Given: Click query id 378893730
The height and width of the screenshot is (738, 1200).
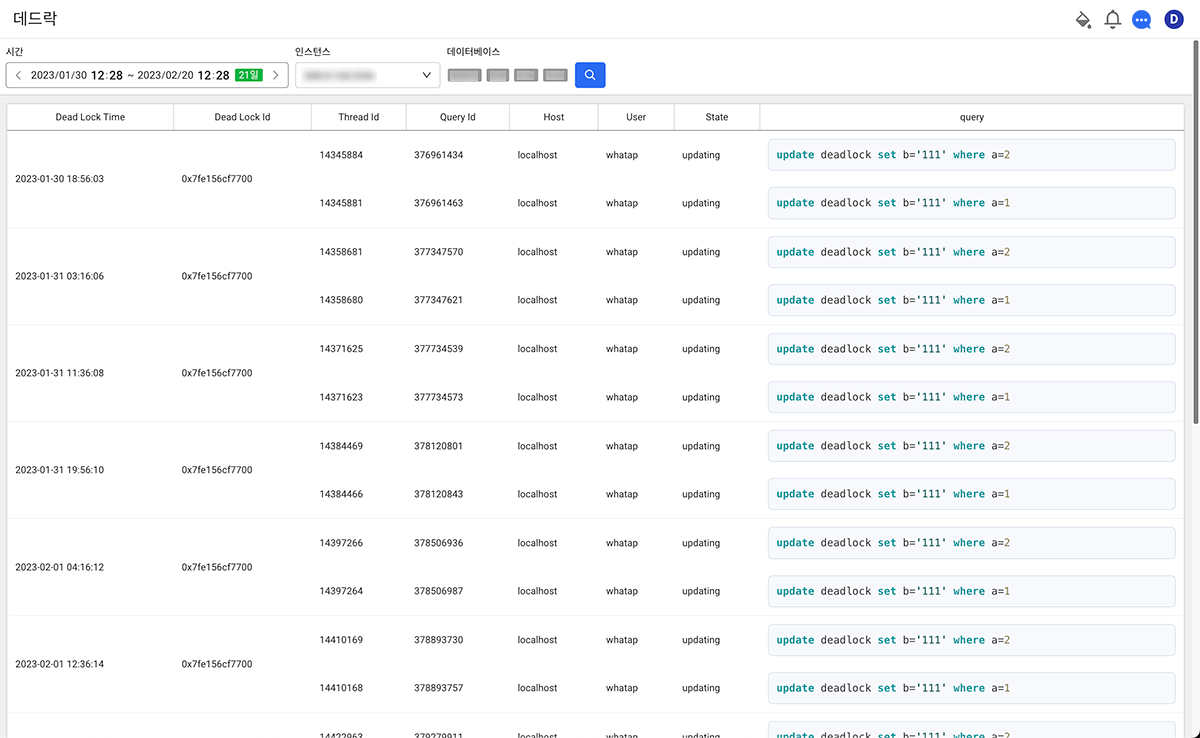Looking at the screenshot, I should 438,640.
